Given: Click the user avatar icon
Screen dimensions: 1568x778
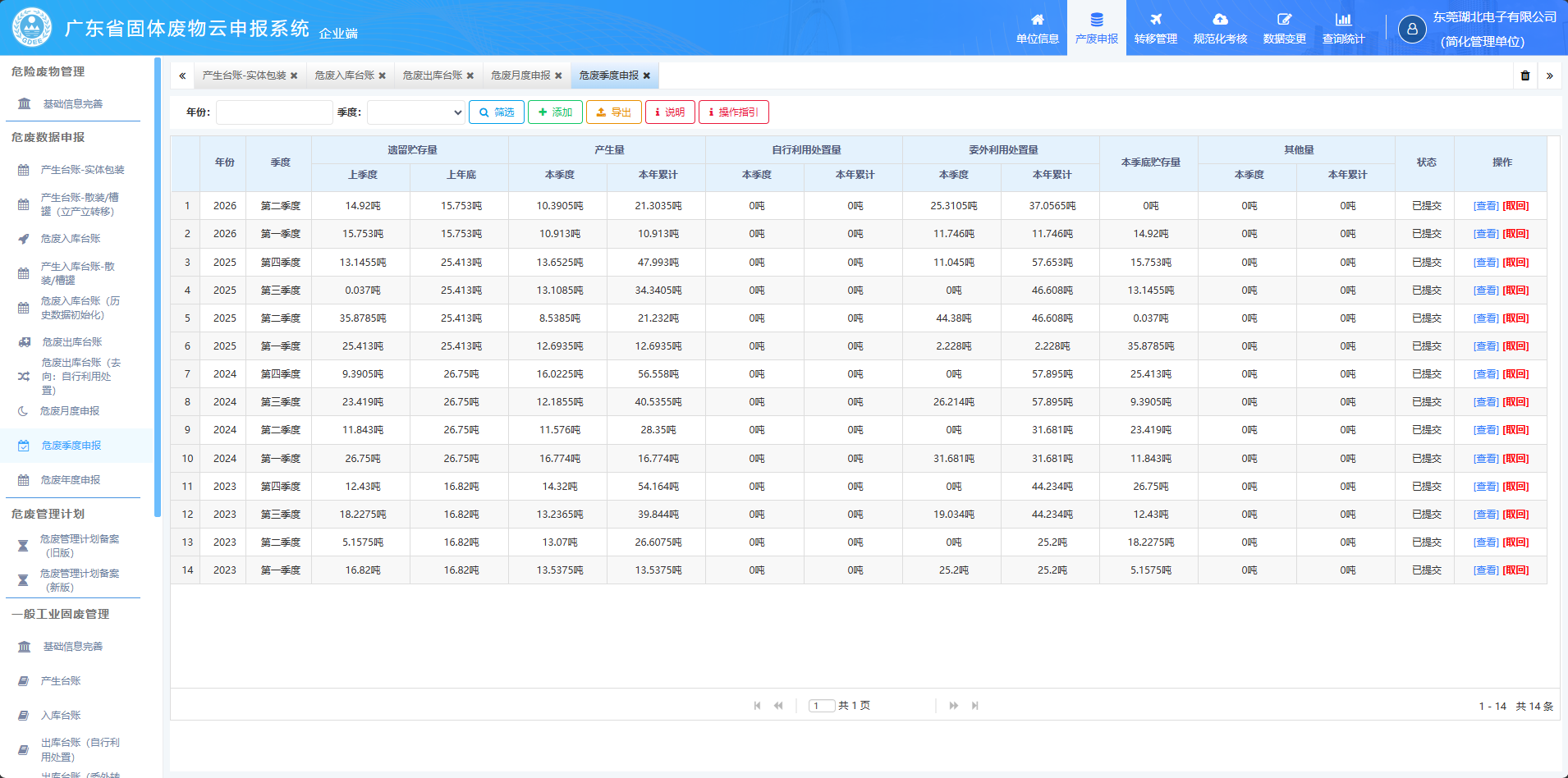Looking at the screenshot, I should pyautogui.click(x=1412, y=29).
